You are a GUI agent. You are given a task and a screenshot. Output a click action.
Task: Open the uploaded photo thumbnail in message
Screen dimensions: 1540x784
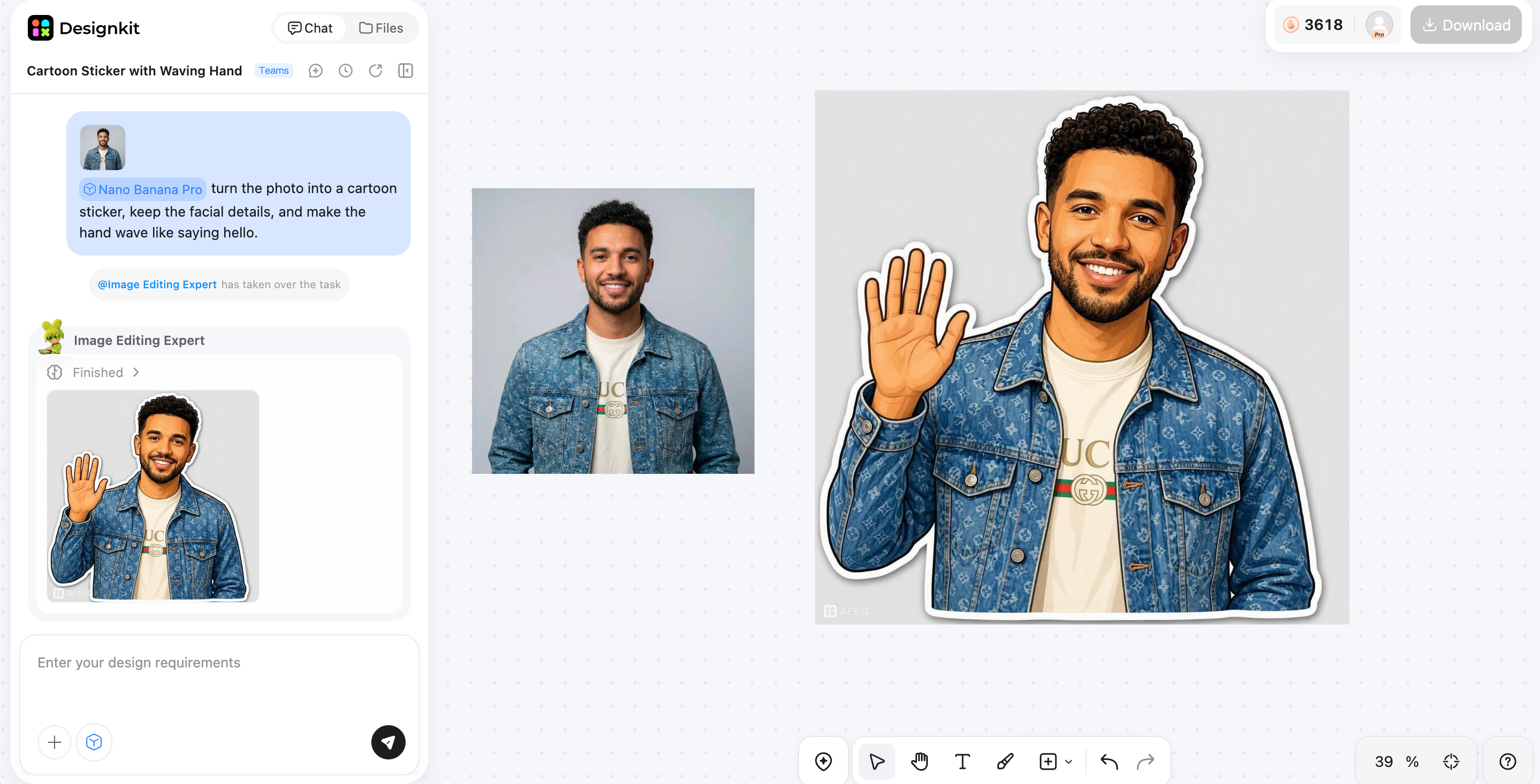coord(103,148)
